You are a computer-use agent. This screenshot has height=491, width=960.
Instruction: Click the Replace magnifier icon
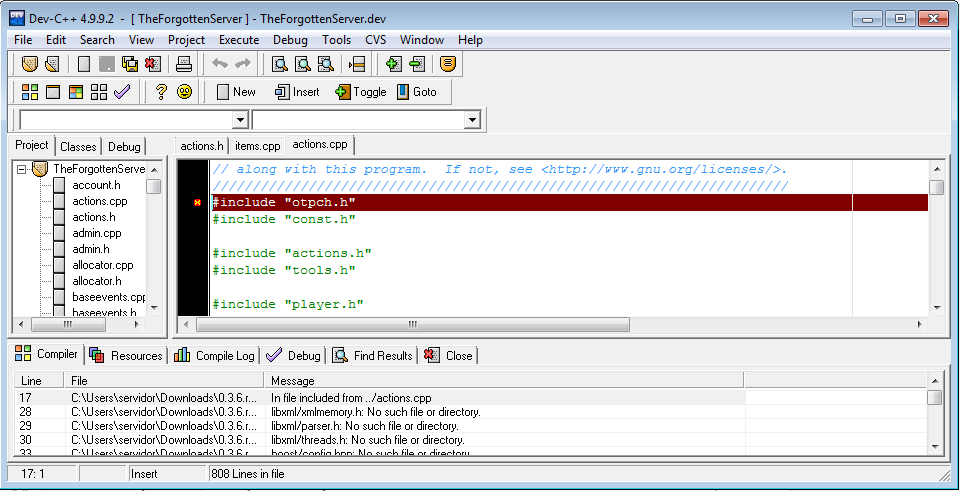(x=302, y=64)
